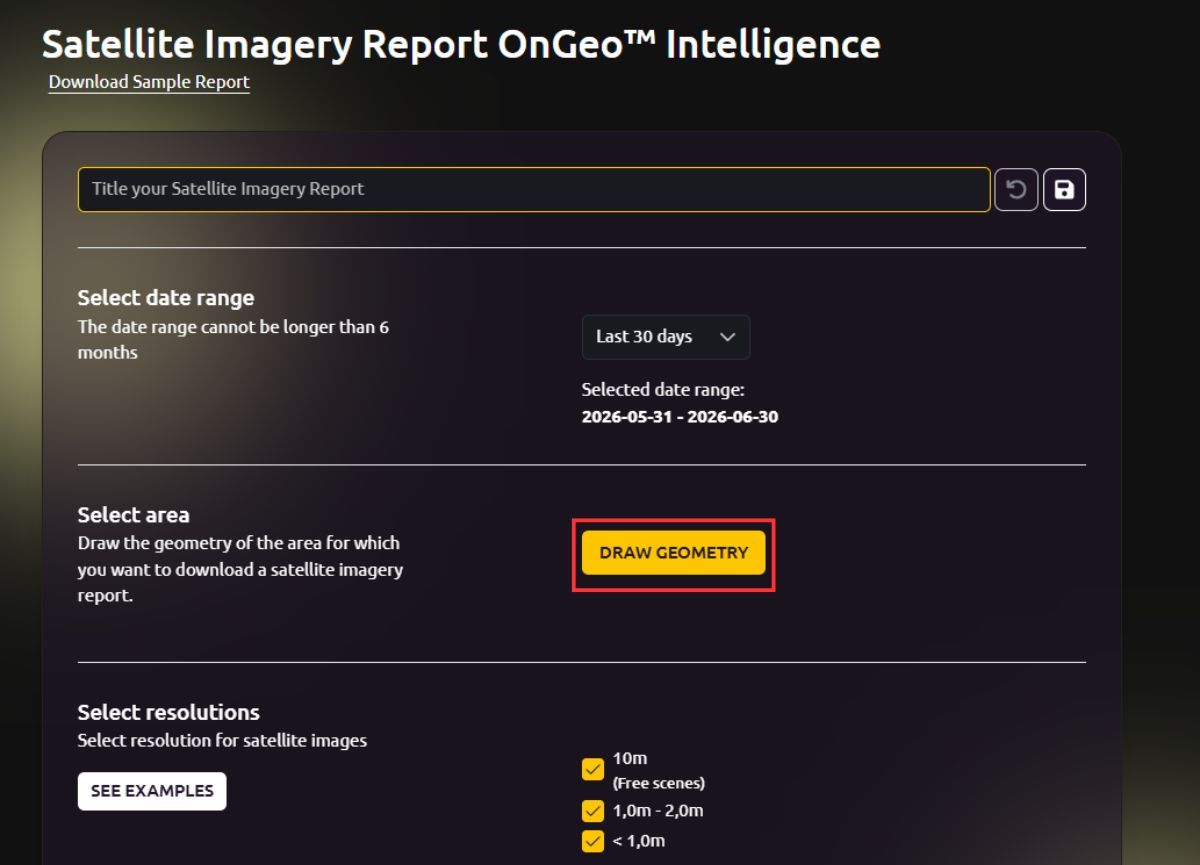The width and height of the screenshot is (1200, 865).
Task: Click the save floppy disk icon
Action: click(x=1064, y=189)
